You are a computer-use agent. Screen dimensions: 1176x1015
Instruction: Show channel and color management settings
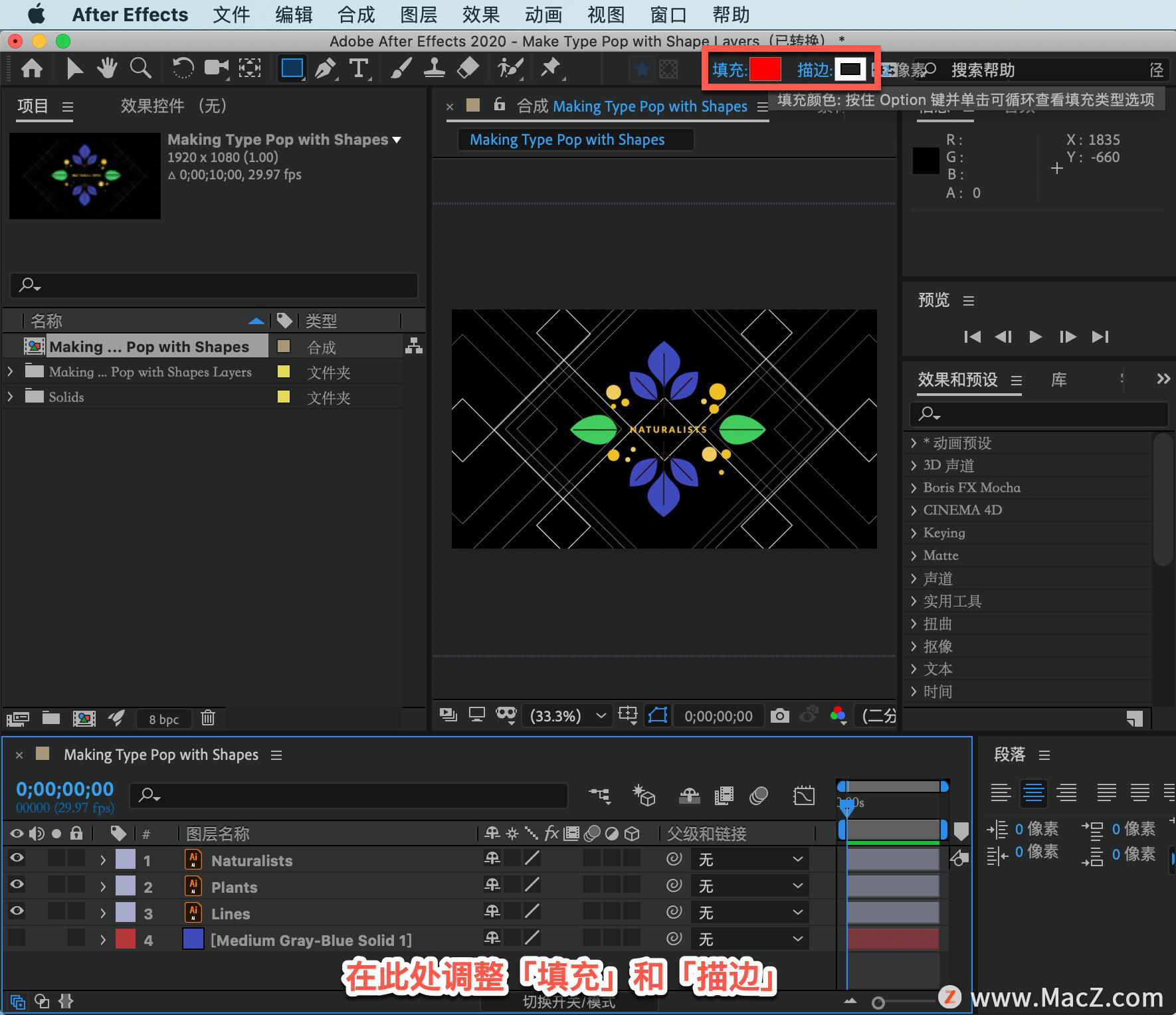point(838,715)
